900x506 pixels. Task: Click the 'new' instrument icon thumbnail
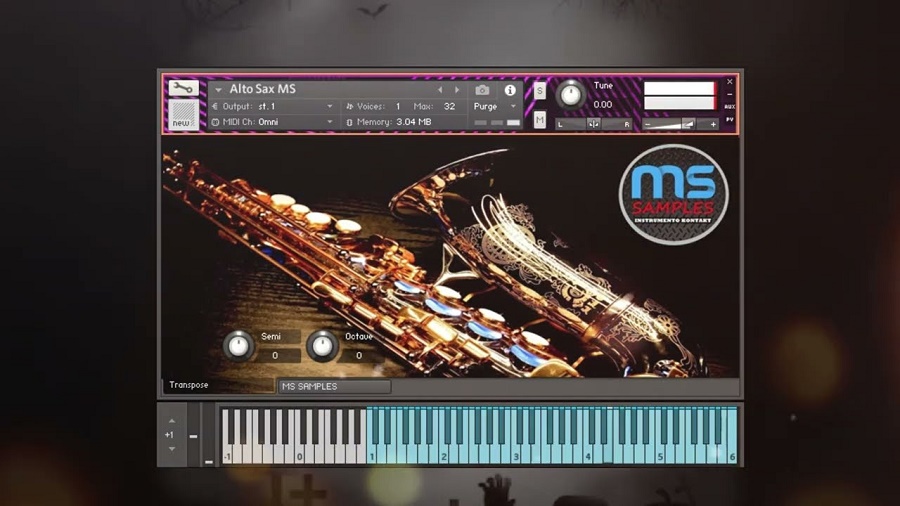[183, 115]
